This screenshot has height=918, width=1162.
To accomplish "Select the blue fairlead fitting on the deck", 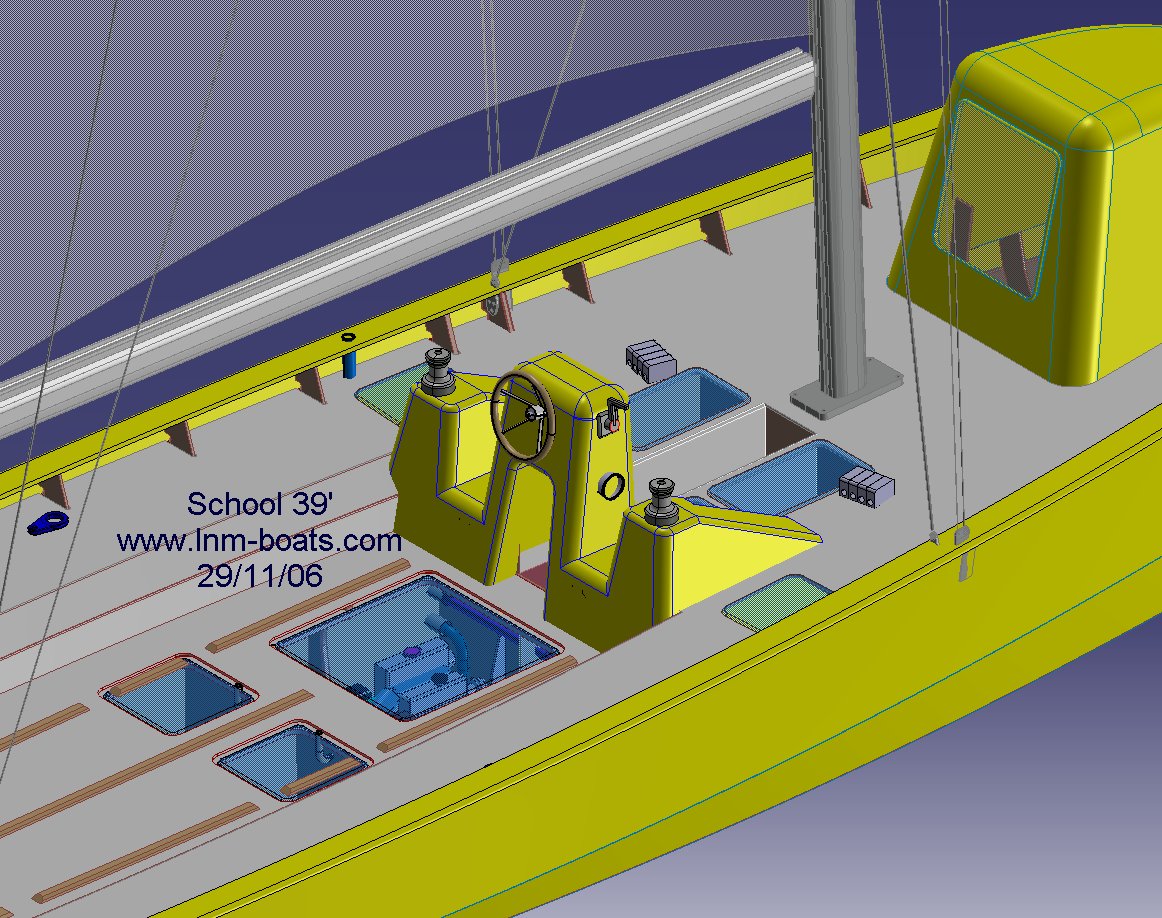I will click(48, 522).
